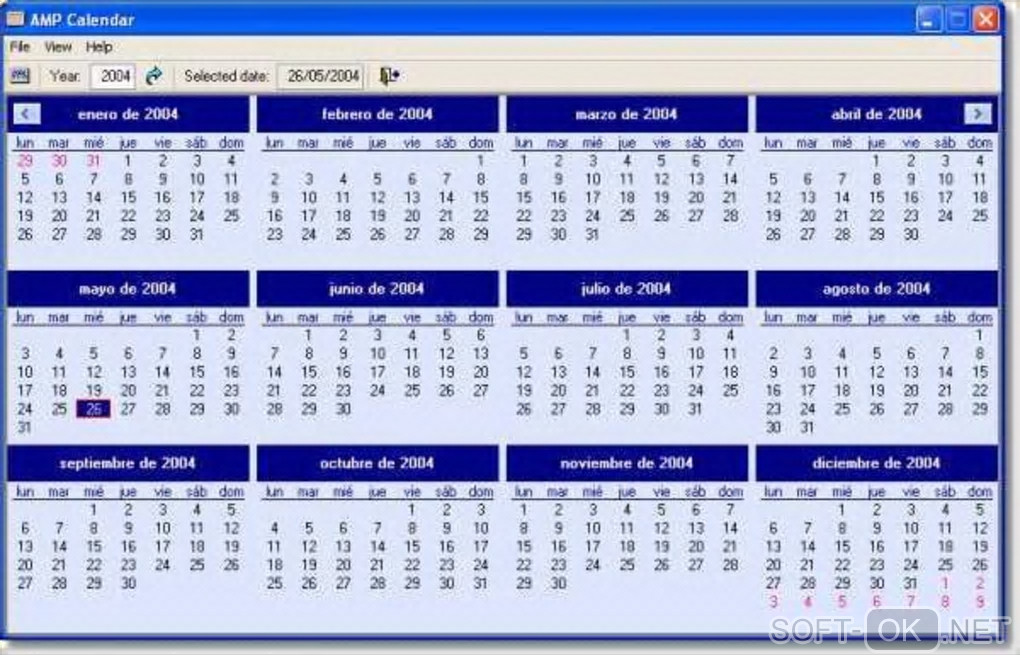
Task: Go to previous months with left arrow
Action: click(x=27, y=114)
